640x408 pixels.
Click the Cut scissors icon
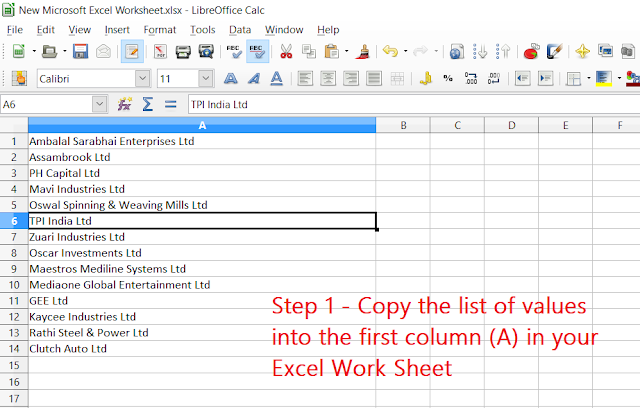click(286, 52)
